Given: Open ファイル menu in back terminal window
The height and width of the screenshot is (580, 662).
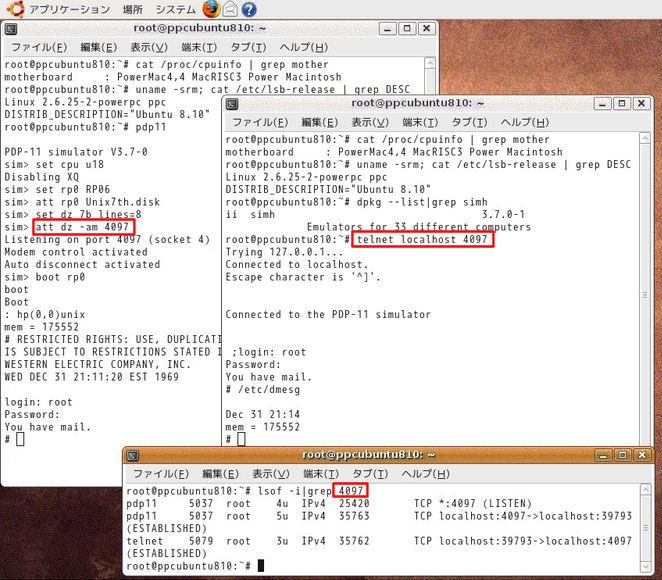Looking at the screenshot, I should [39, 47].
